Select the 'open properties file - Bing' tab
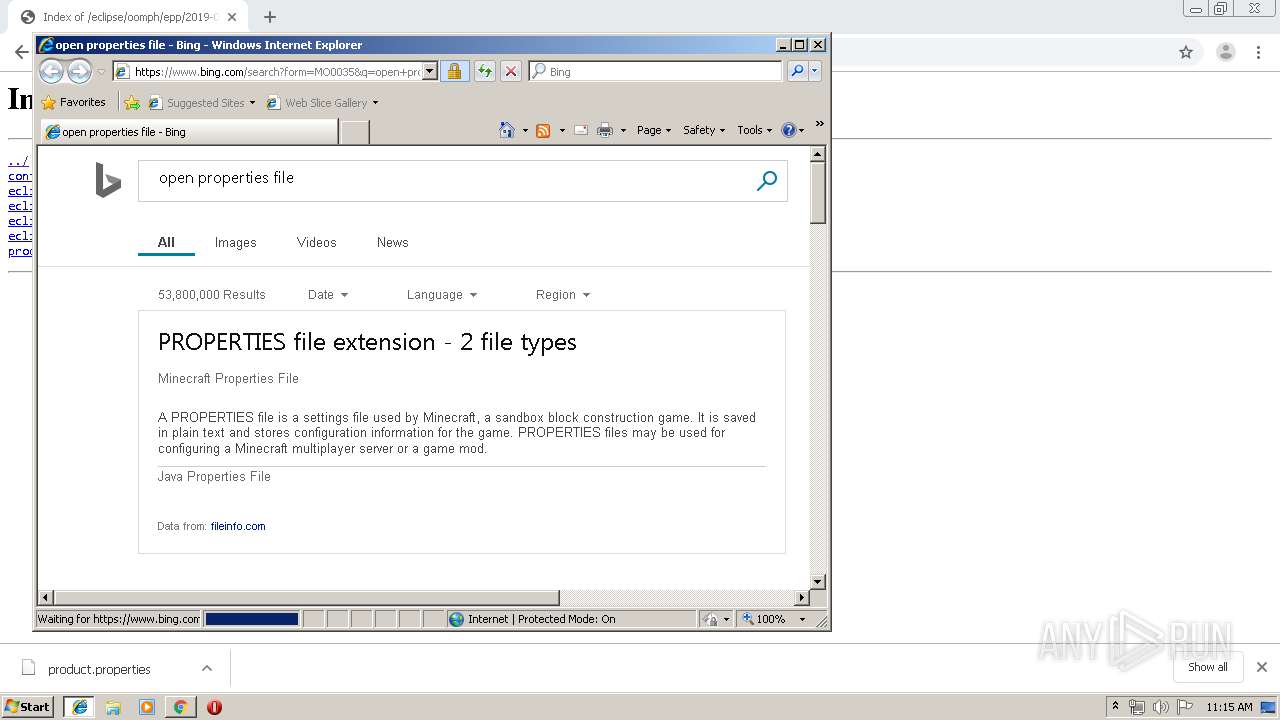1280x720 pixels. 189,132
